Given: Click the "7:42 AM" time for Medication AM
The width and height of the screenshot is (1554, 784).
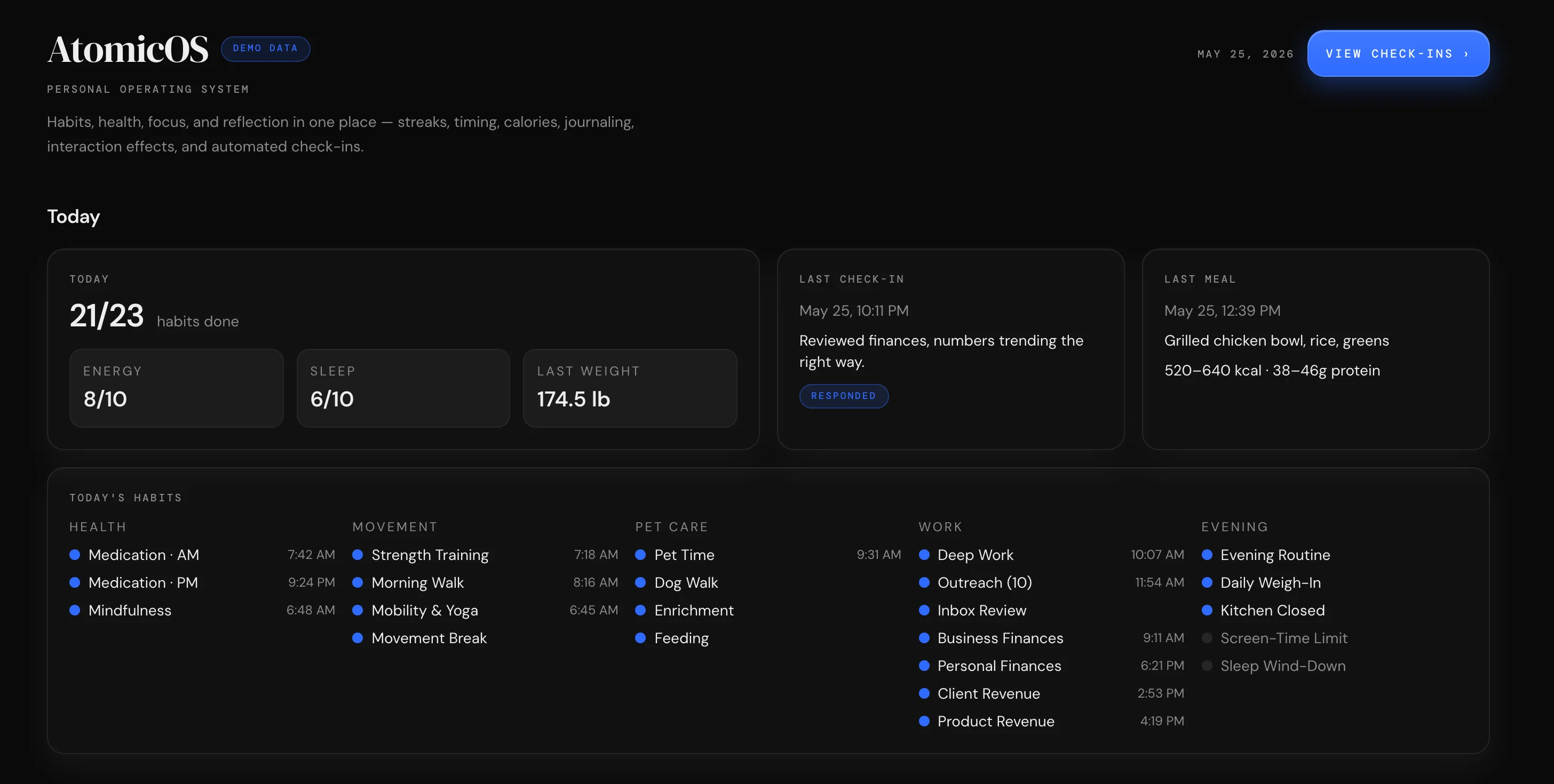Looking at the screenshot, I should (x=311, y=555).
